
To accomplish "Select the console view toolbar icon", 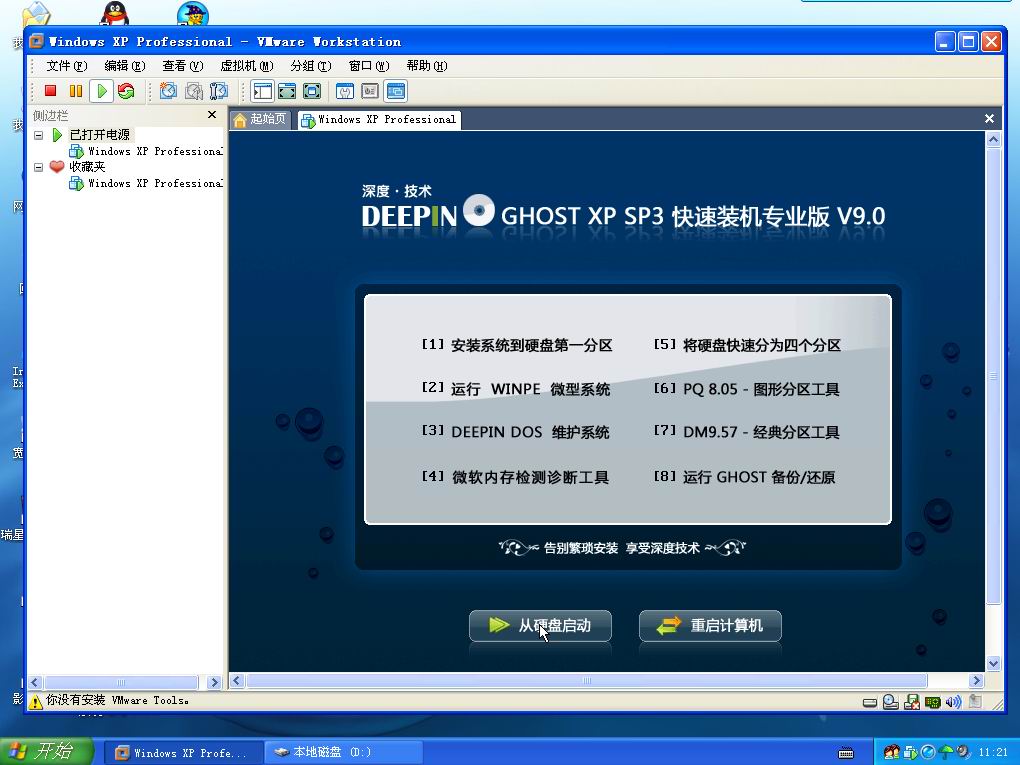I will click(395, 91).
